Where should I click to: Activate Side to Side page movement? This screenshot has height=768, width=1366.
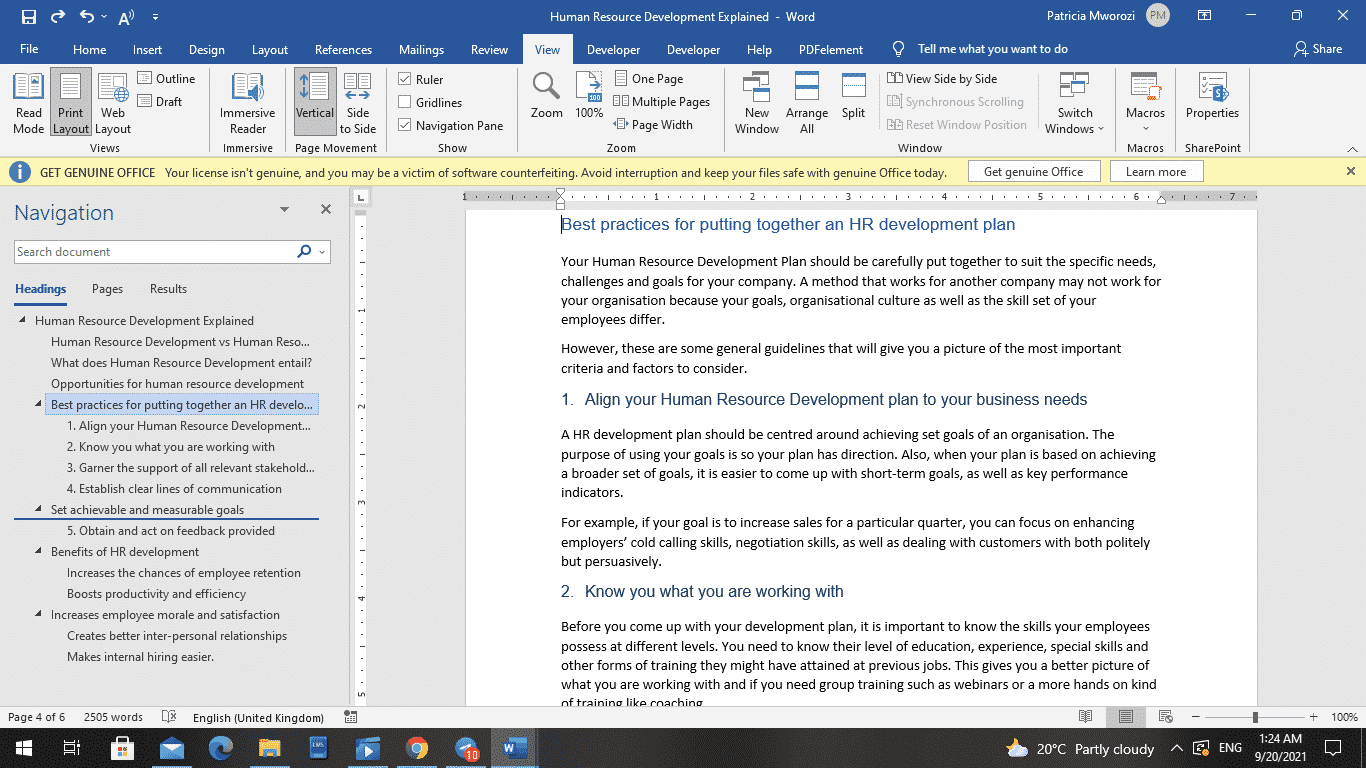tap(357, 101)
